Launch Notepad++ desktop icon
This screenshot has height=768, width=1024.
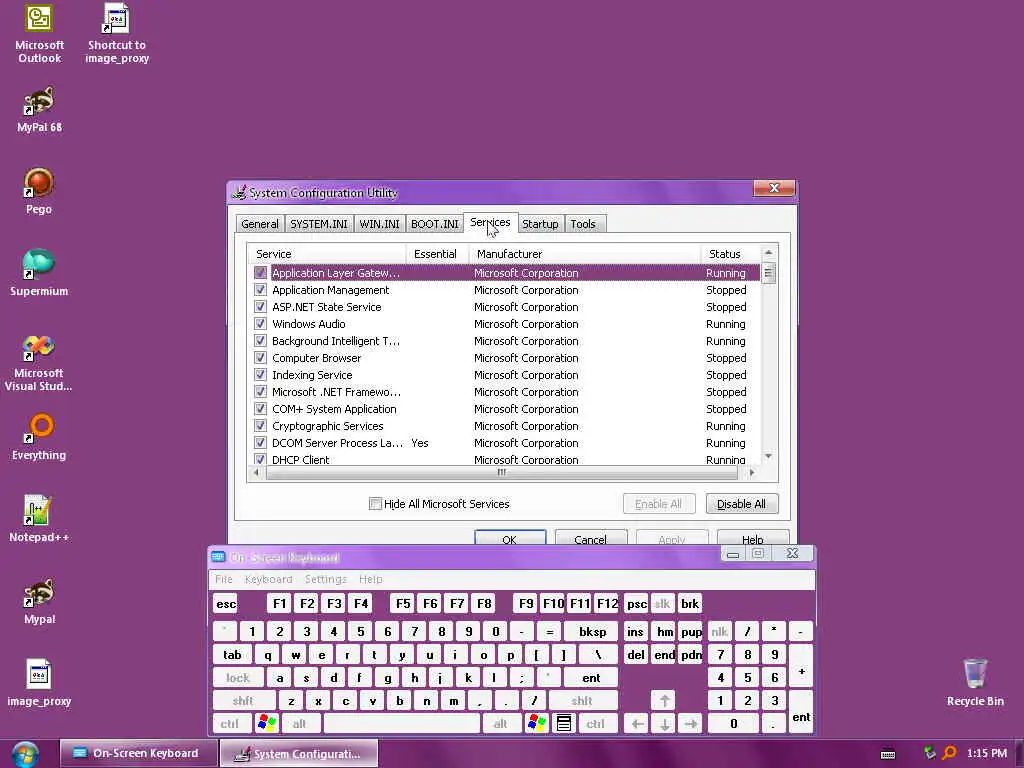click(39, 519)
